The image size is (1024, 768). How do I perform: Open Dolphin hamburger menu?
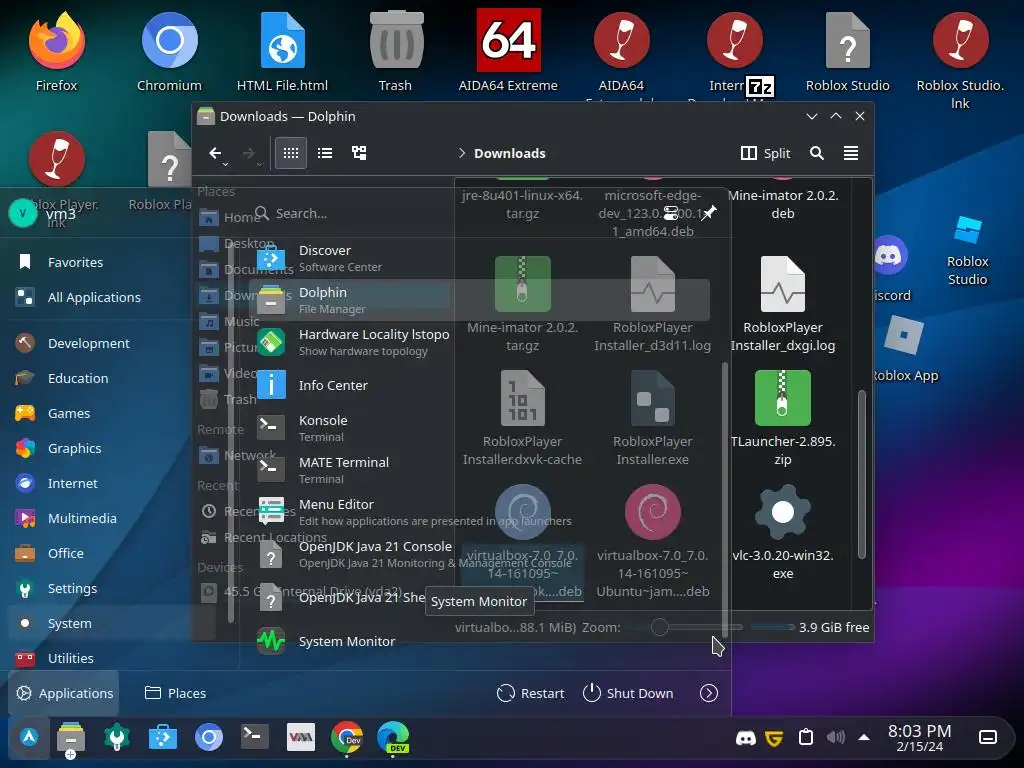pos(850,153)
